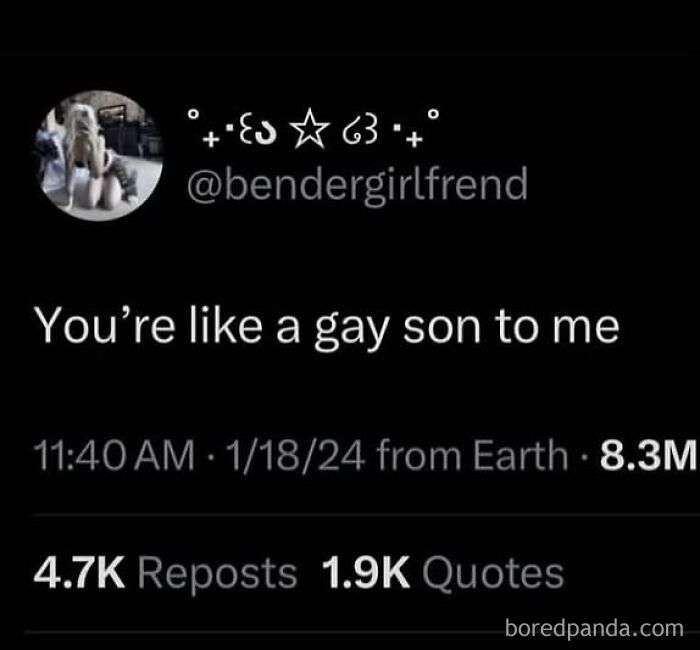700x650 pixels.
Task: Open the Quotes list label
Action: pos(493,574)
